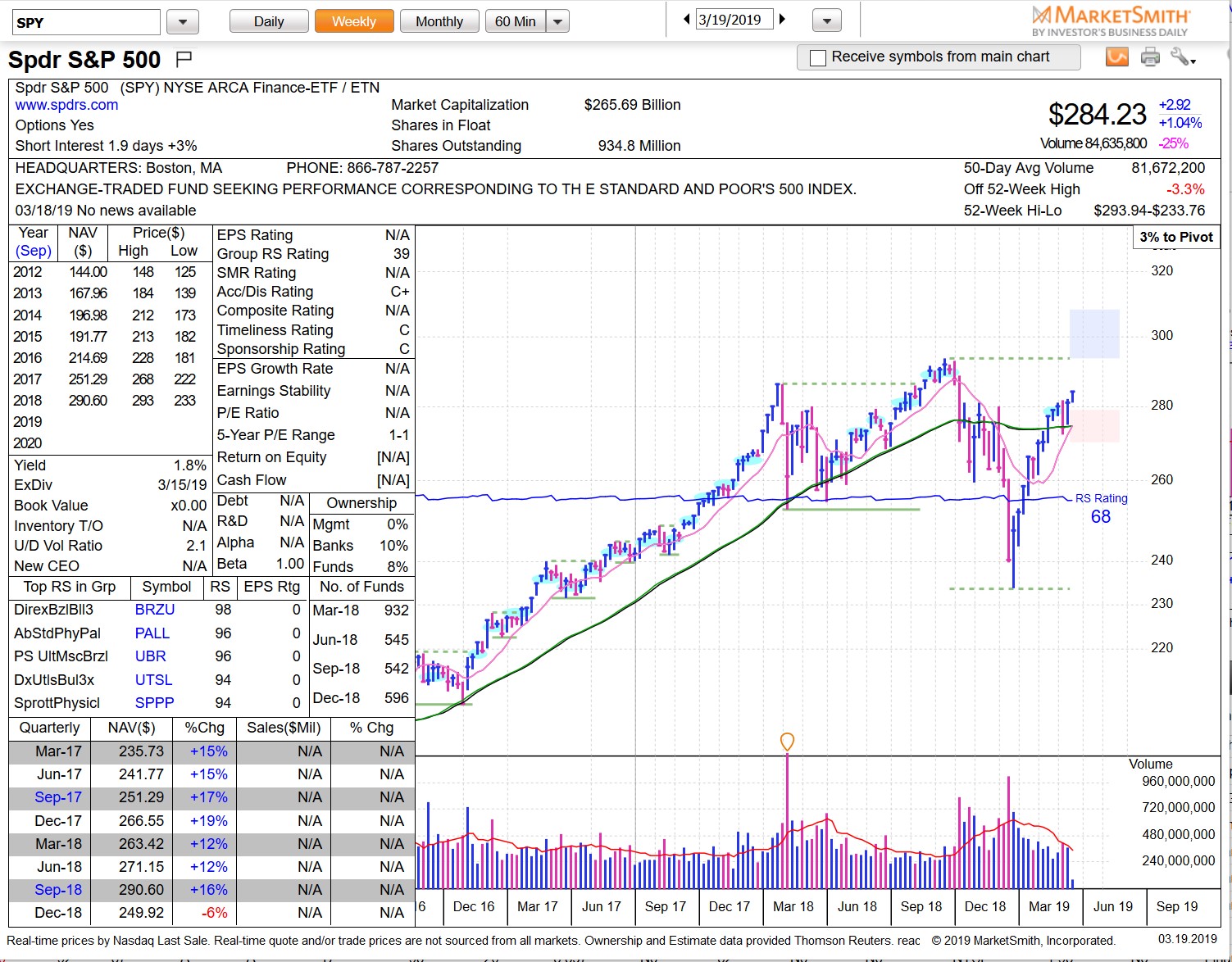Toggle the Weekly timeframe off by selecting Daily
Screen dimensions: 1232x962
(x=268, y=20)
